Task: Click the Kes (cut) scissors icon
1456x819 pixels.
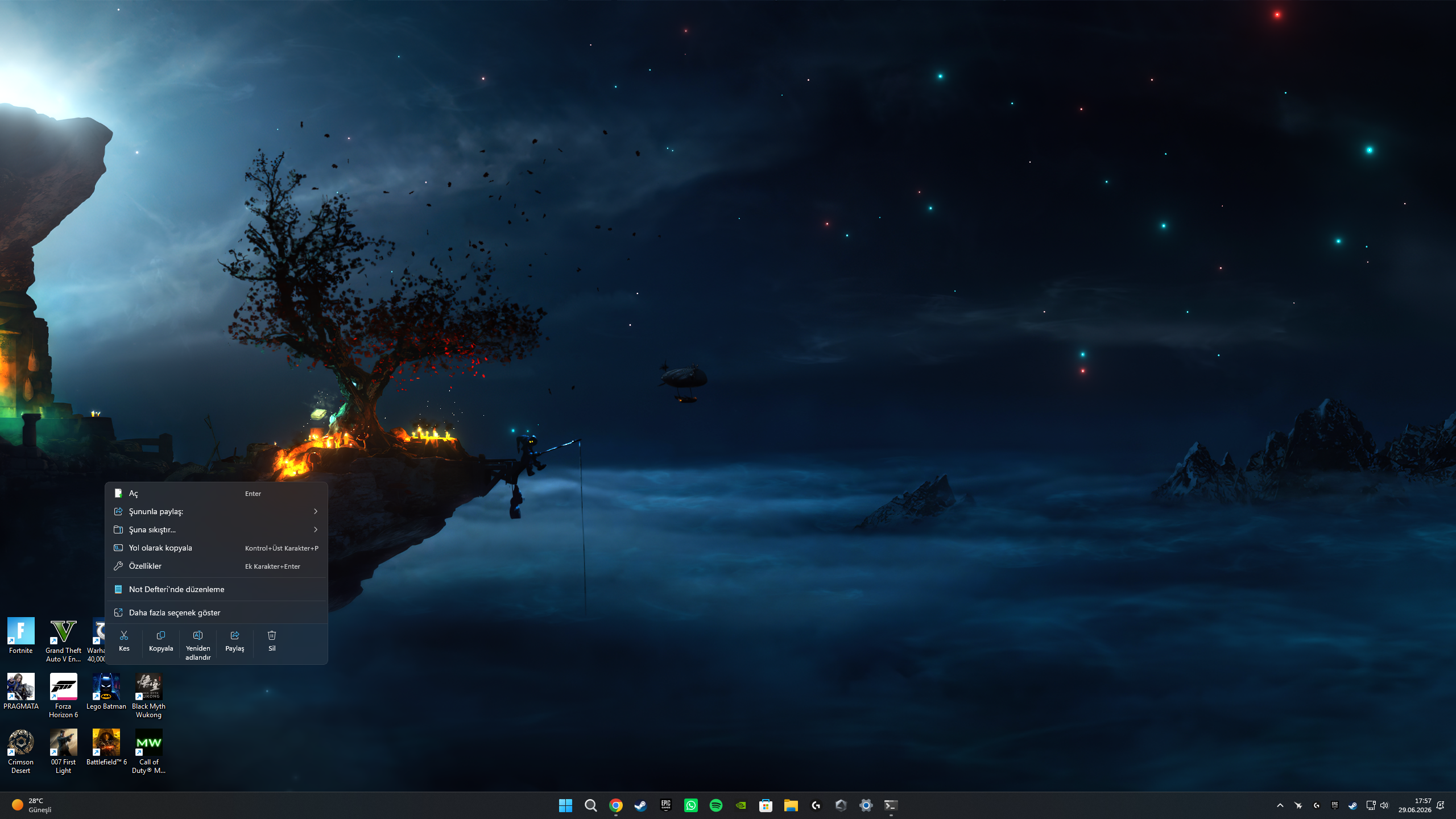Action: click(124, 635)
